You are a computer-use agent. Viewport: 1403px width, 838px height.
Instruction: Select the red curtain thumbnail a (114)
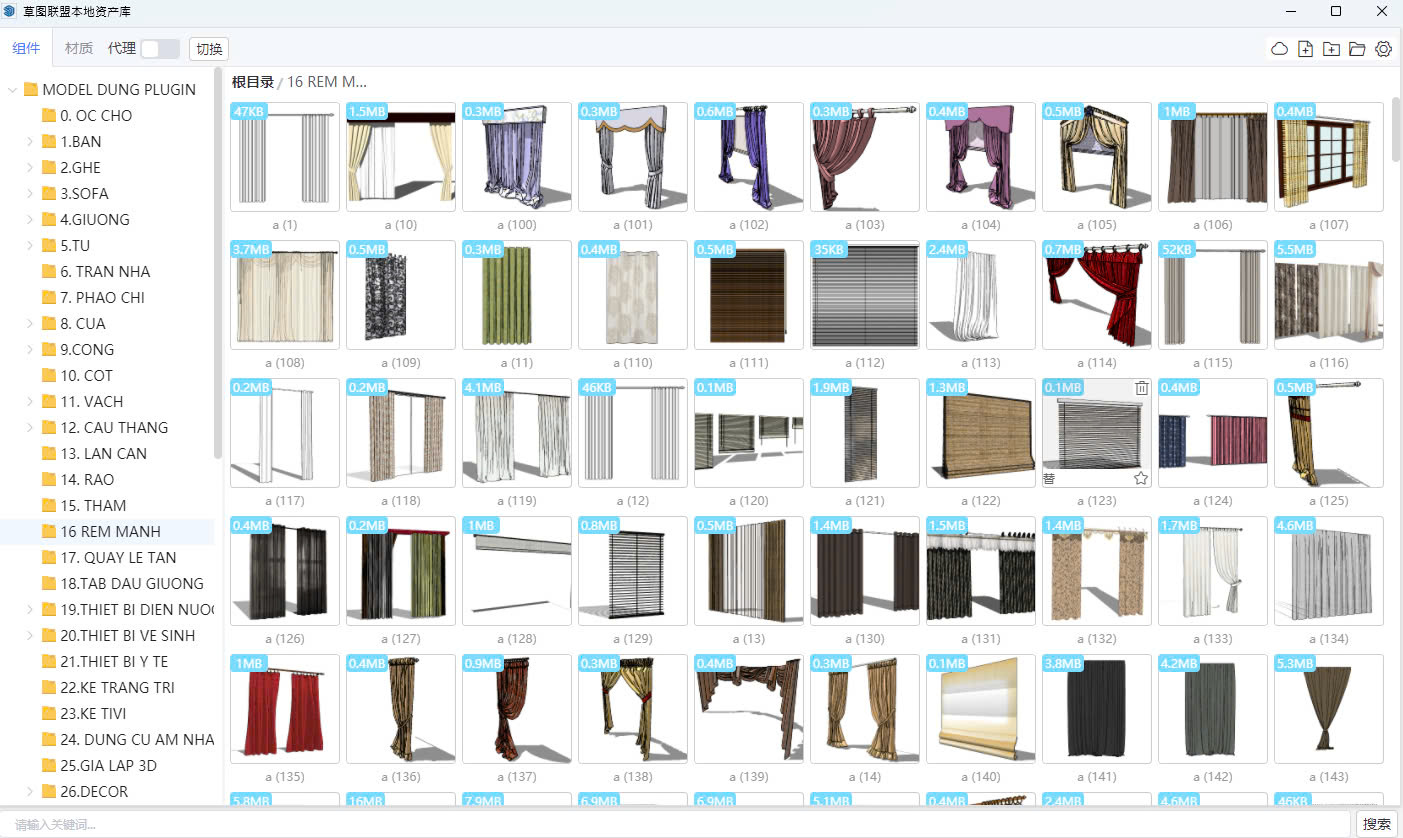(x=1096, y=295)
